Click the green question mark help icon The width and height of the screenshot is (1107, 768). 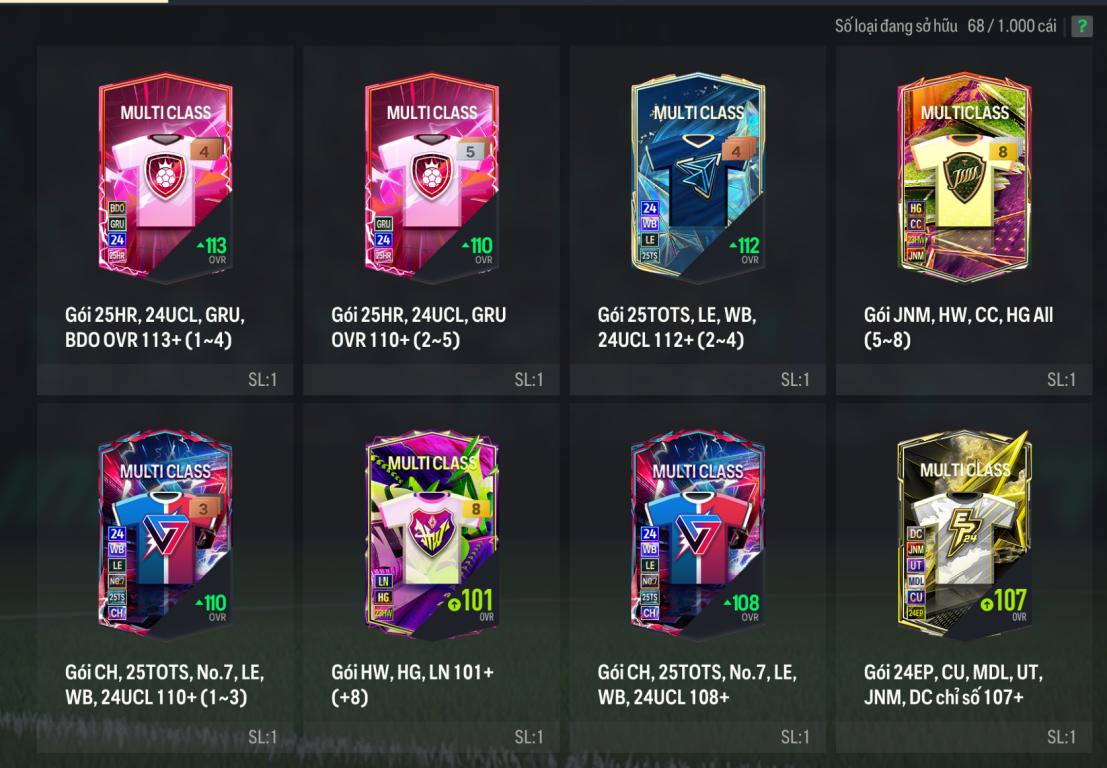click(x=1081, y=26)
